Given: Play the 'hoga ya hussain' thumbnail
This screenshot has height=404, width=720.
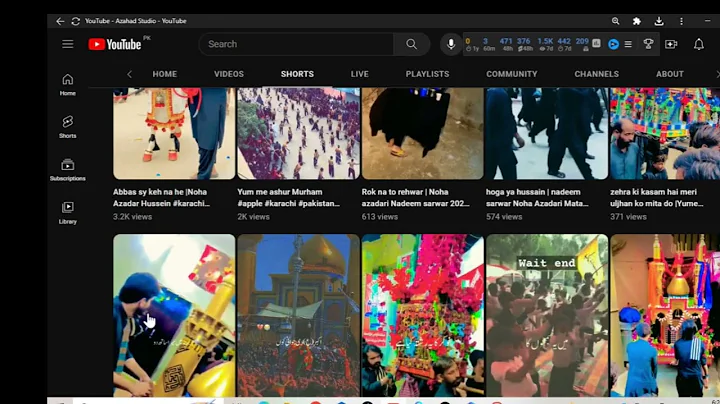Looking at the screenshot, I should [x=547, y=133].
